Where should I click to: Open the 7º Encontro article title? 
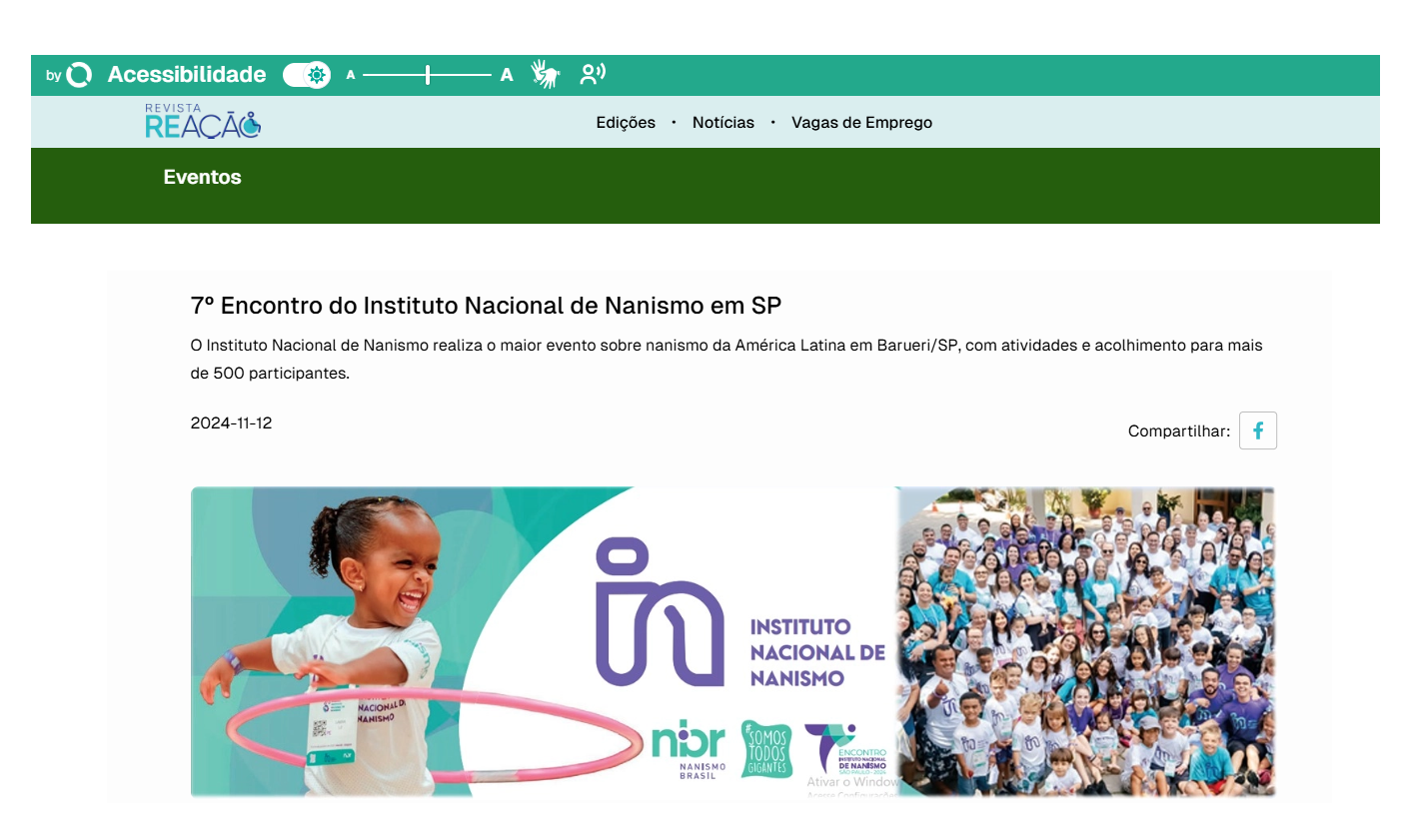[486, 306]
